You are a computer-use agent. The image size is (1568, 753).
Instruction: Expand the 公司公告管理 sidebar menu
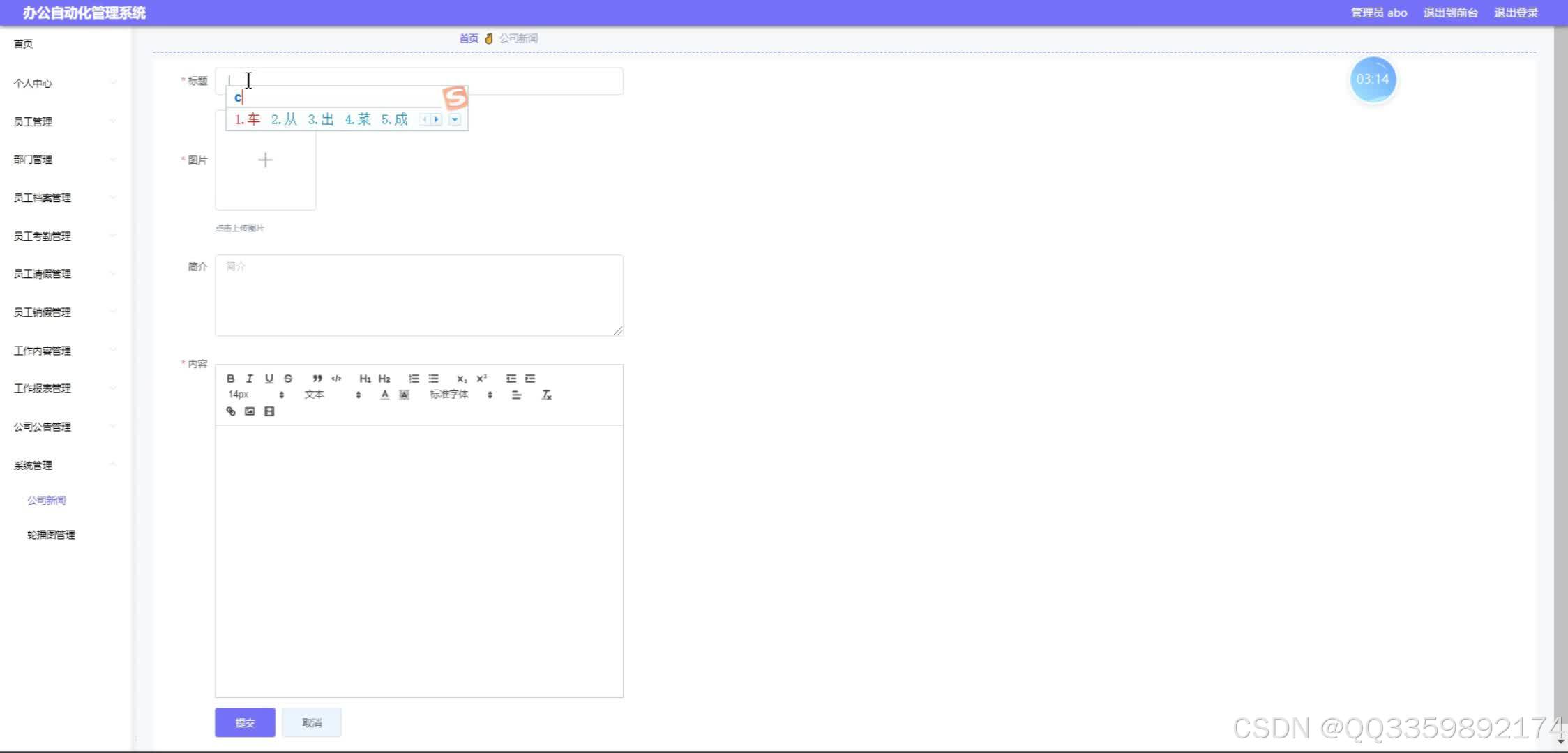(64, 426)
